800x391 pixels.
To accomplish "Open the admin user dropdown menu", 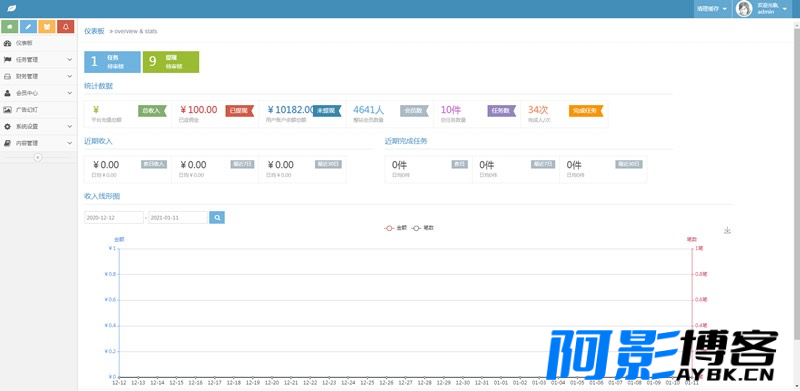I will click(762, 9).
